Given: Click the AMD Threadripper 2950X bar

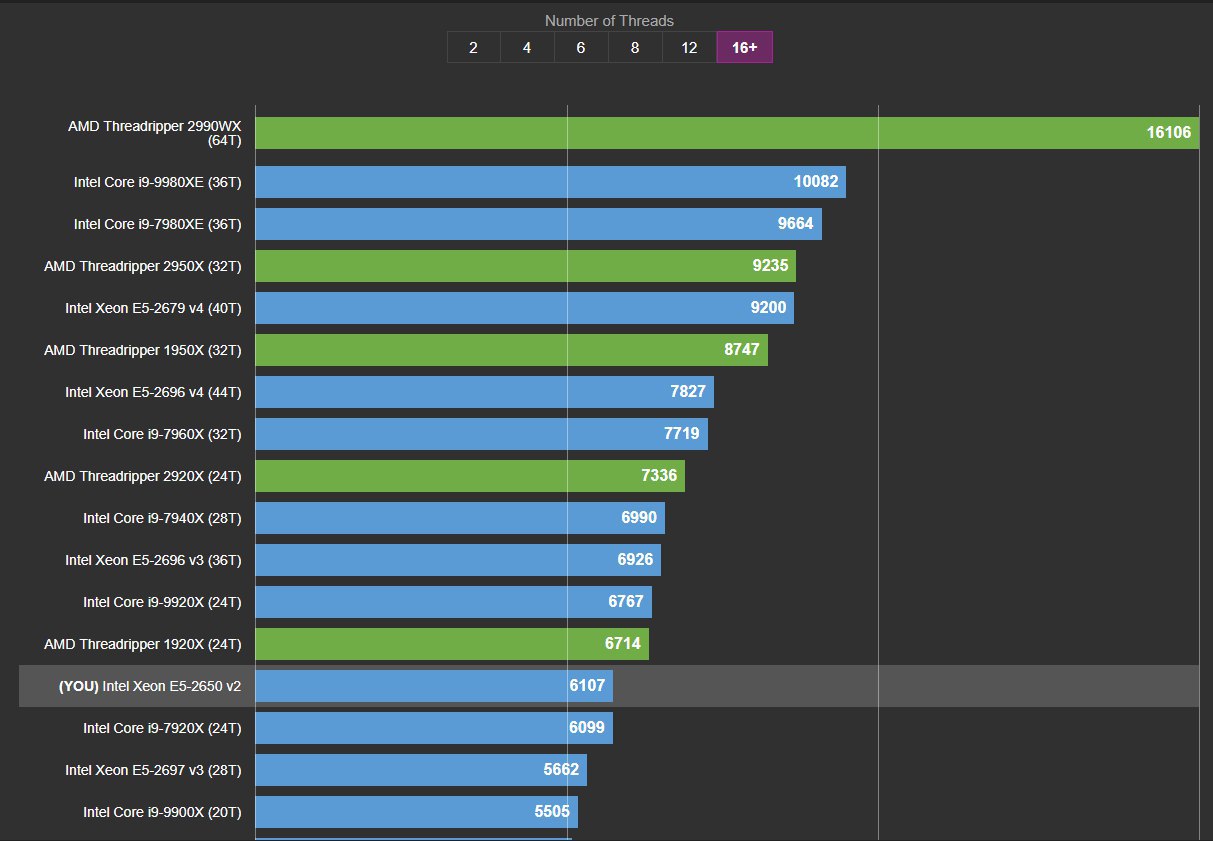Looking at the screenshot, I should click(526, 266).
